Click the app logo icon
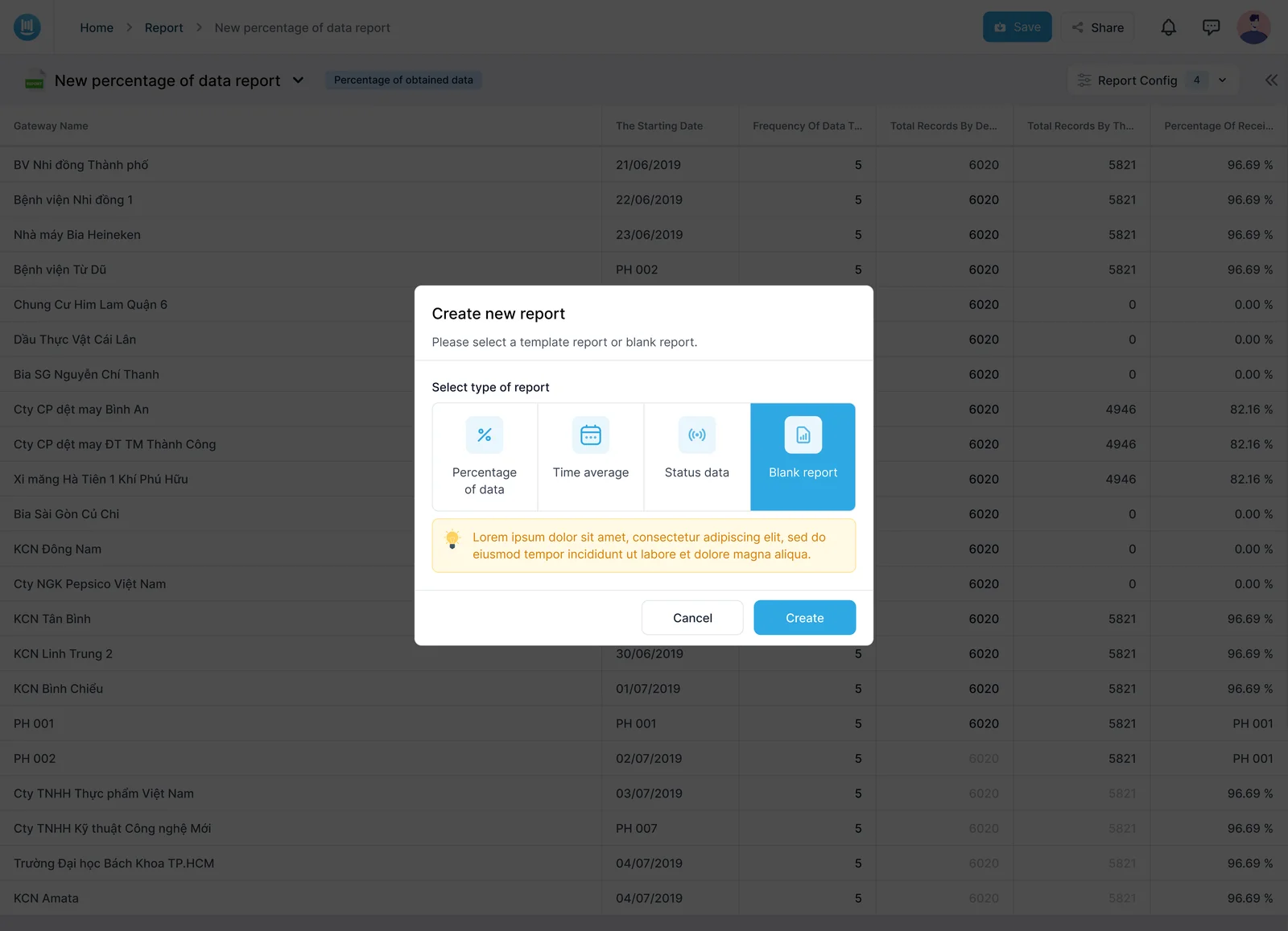 click(x=27, y=27)
